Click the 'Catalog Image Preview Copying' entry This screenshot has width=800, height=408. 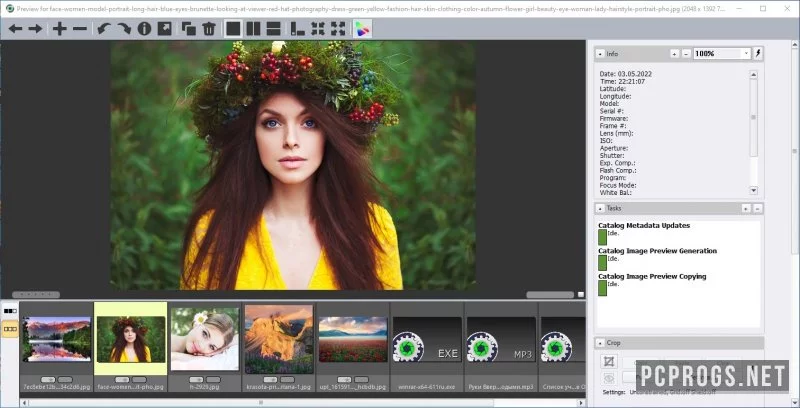pyautogui.click(x=652, y=276)
